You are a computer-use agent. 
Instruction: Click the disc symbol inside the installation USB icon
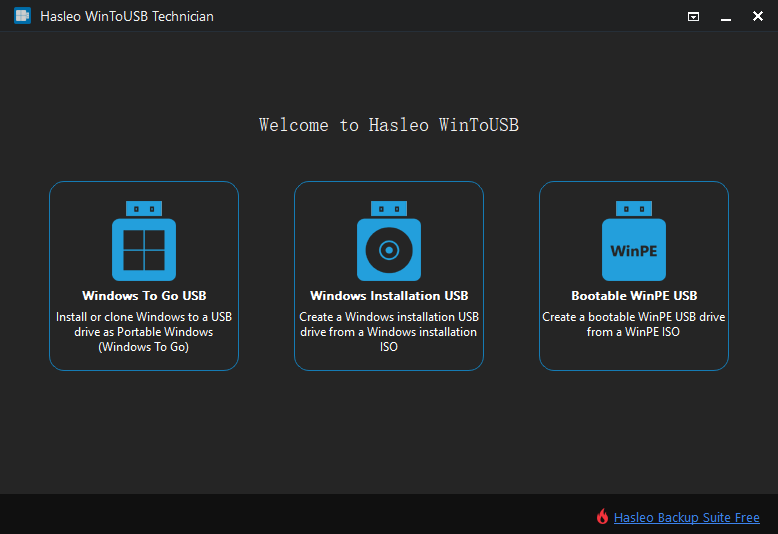point(389,250)
